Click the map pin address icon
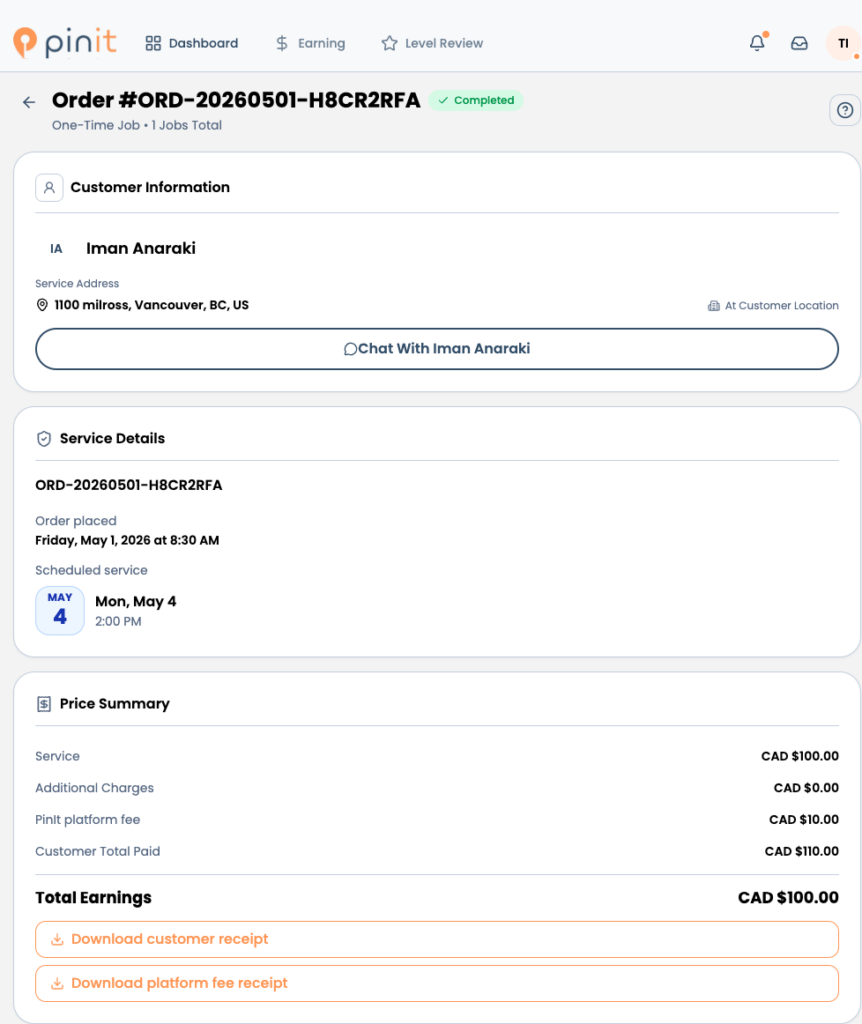The width and height of the screenshot is (862, 1024). click(x=42, y=305)
